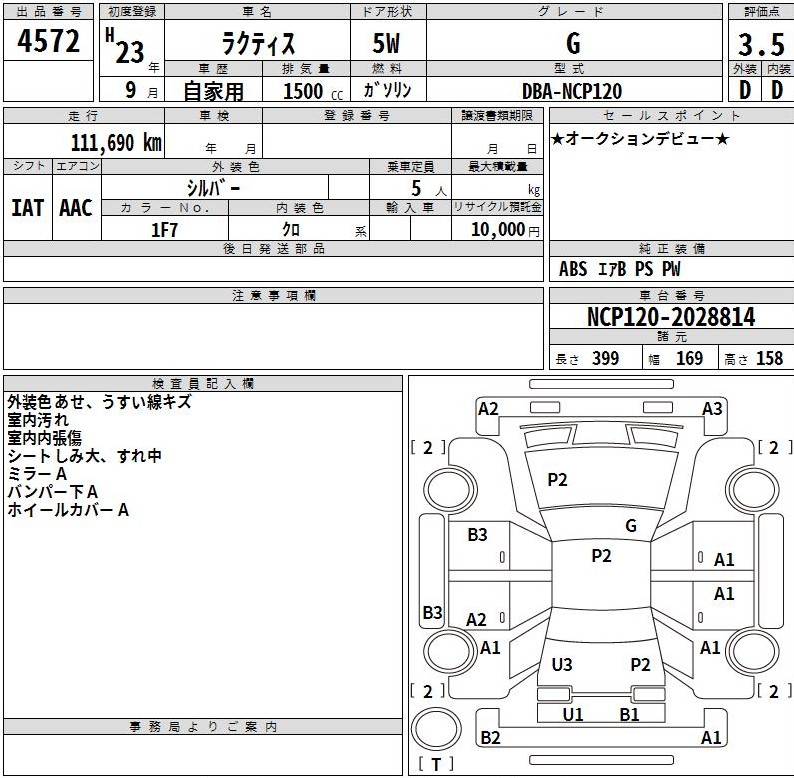Image resolution: width=794 pixels, height=778 pixels.
Task: Select equipment list ABS エアB PS PW
Action: (x=619, y=269)
